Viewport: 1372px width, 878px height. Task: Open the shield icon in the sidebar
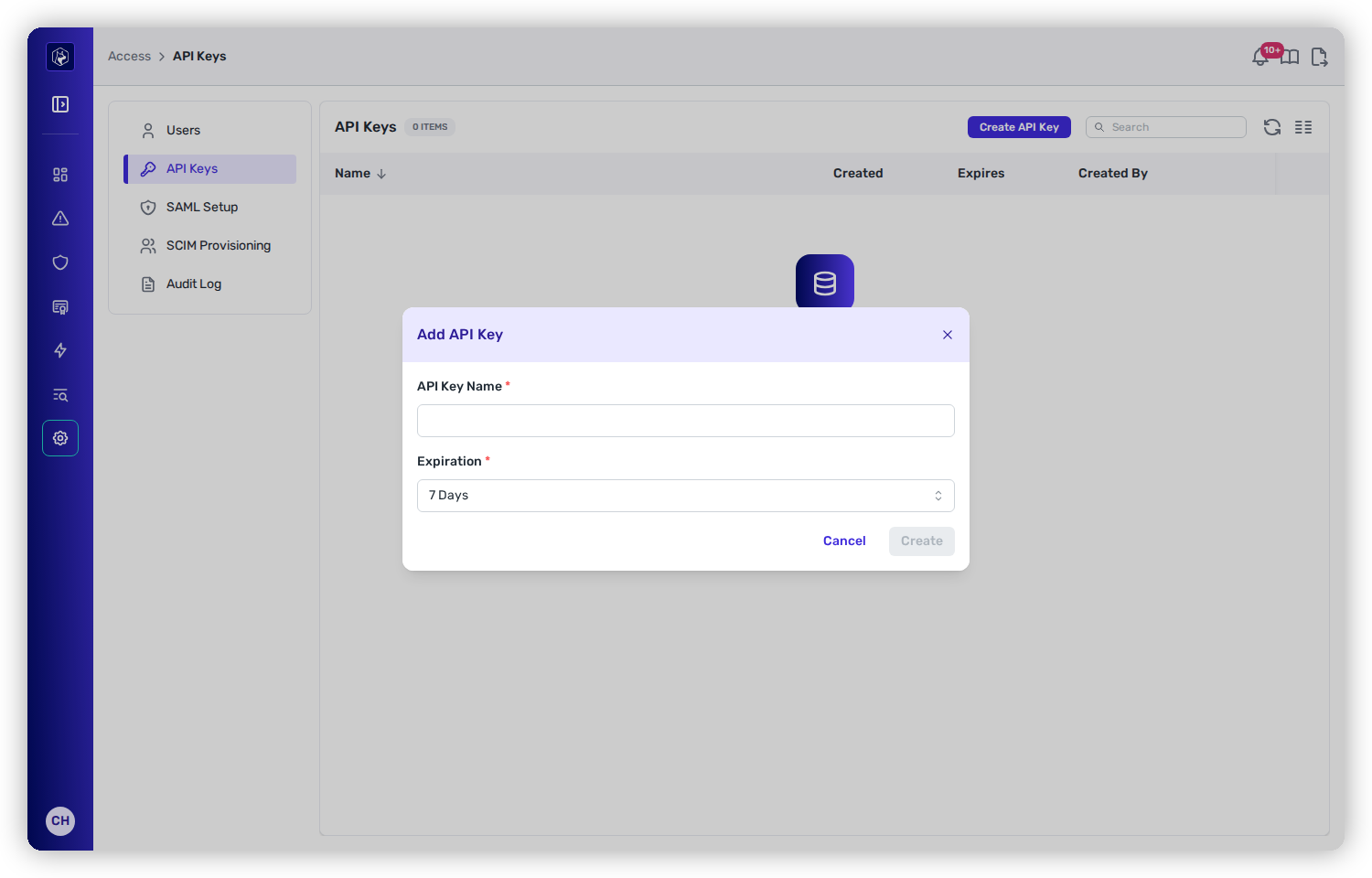60,262
